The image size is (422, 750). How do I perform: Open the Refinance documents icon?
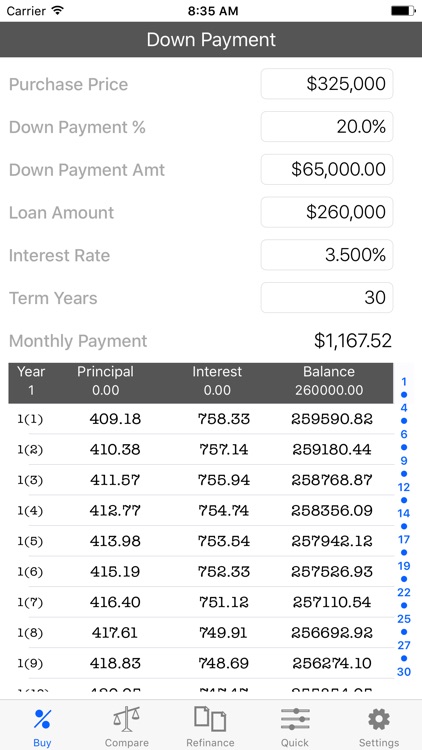pyautogui.click(x=210, y=719)
